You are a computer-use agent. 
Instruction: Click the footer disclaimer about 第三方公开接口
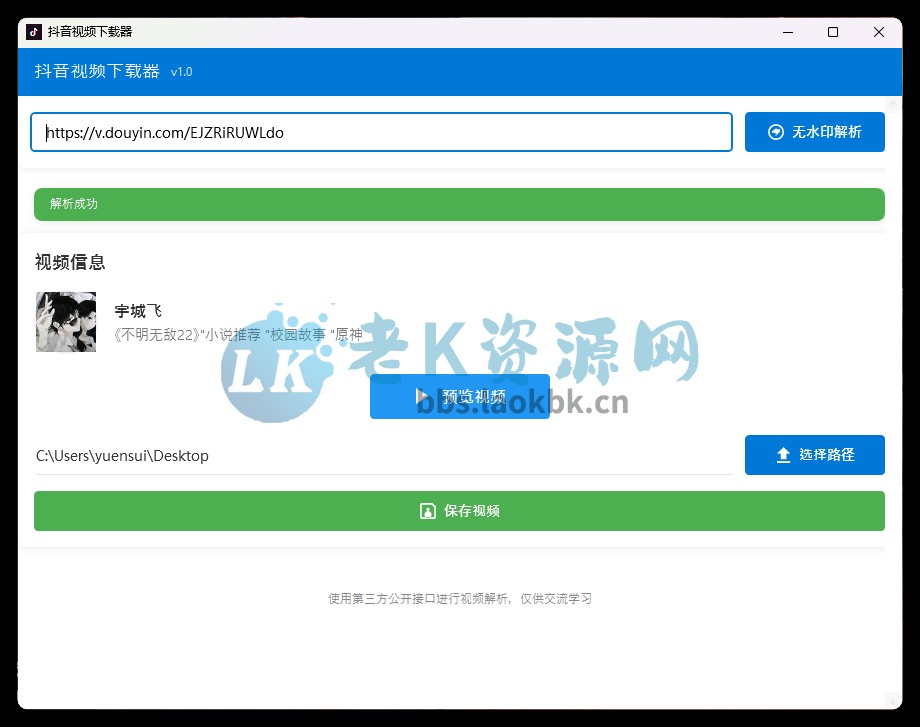[x=459, y=598]
